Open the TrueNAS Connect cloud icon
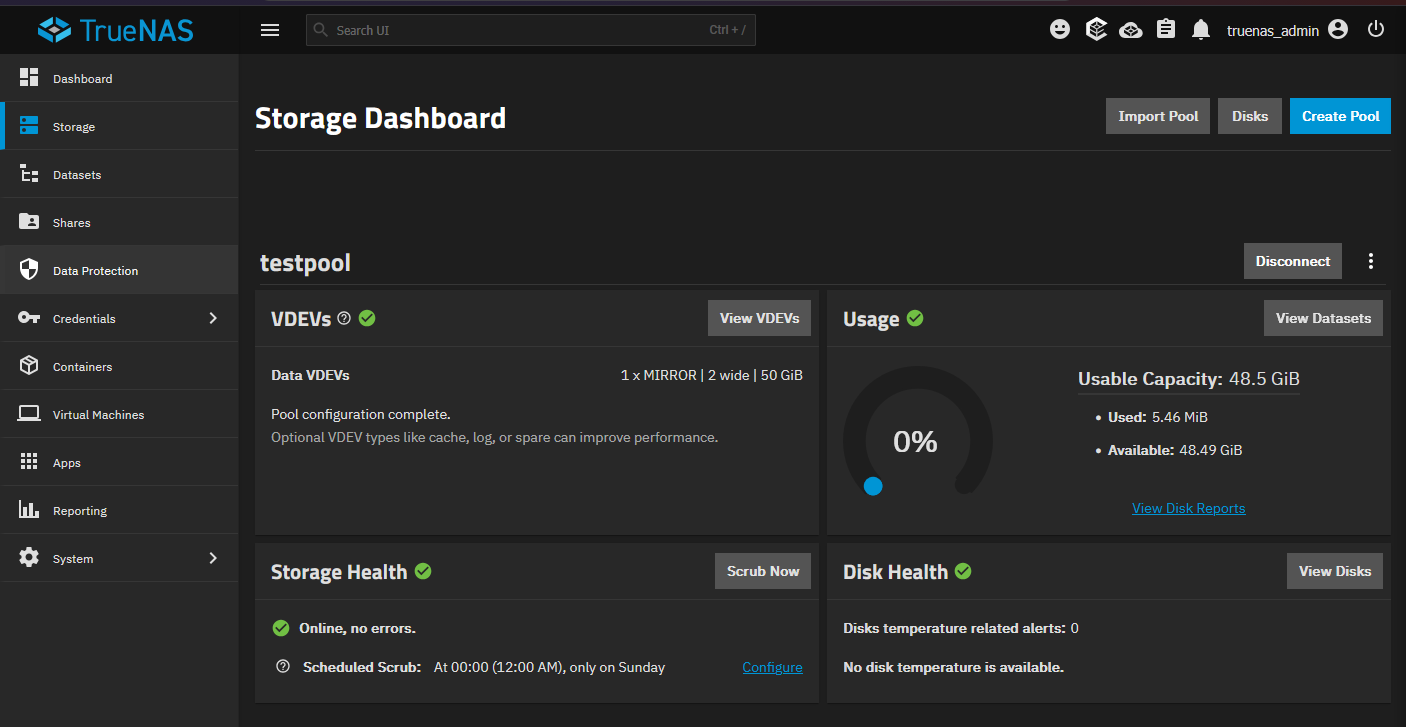The width and height of the screenshot is (1406, 727). (x=1131, y=30)
